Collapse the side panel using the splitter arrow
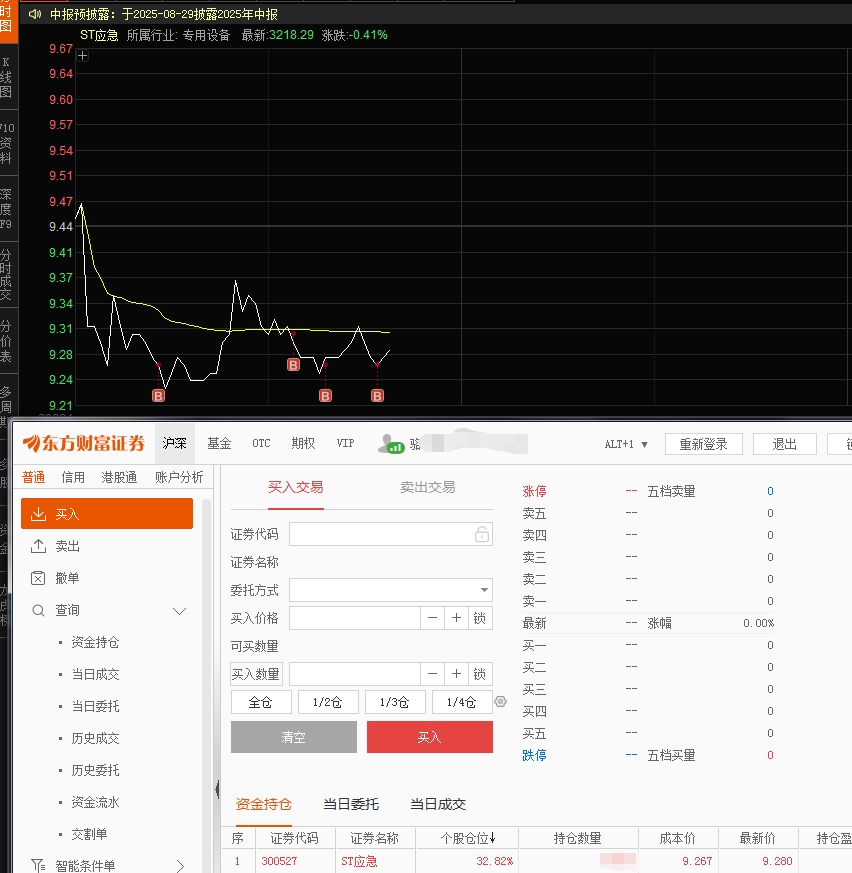852x873 pixels. [x=217, y=789]
